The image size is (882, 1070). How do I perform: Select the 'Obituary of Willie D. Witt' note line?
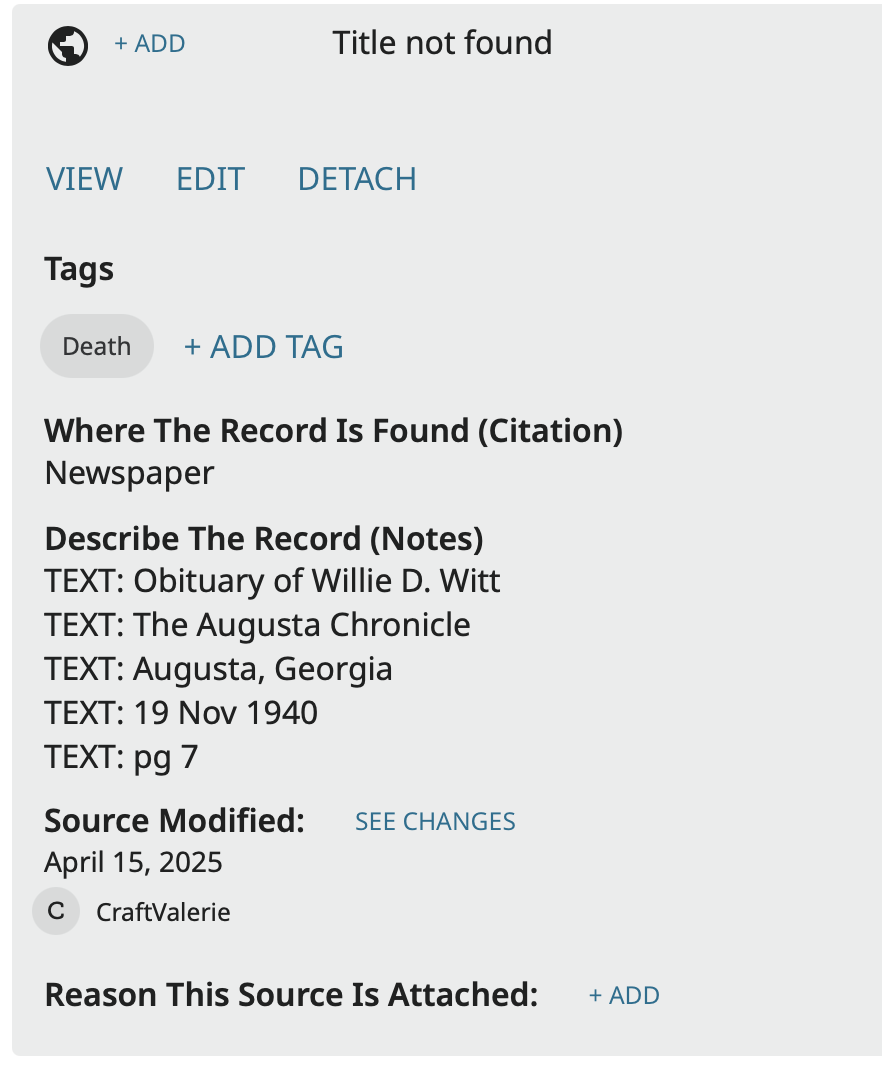click(x=272, y=581)
